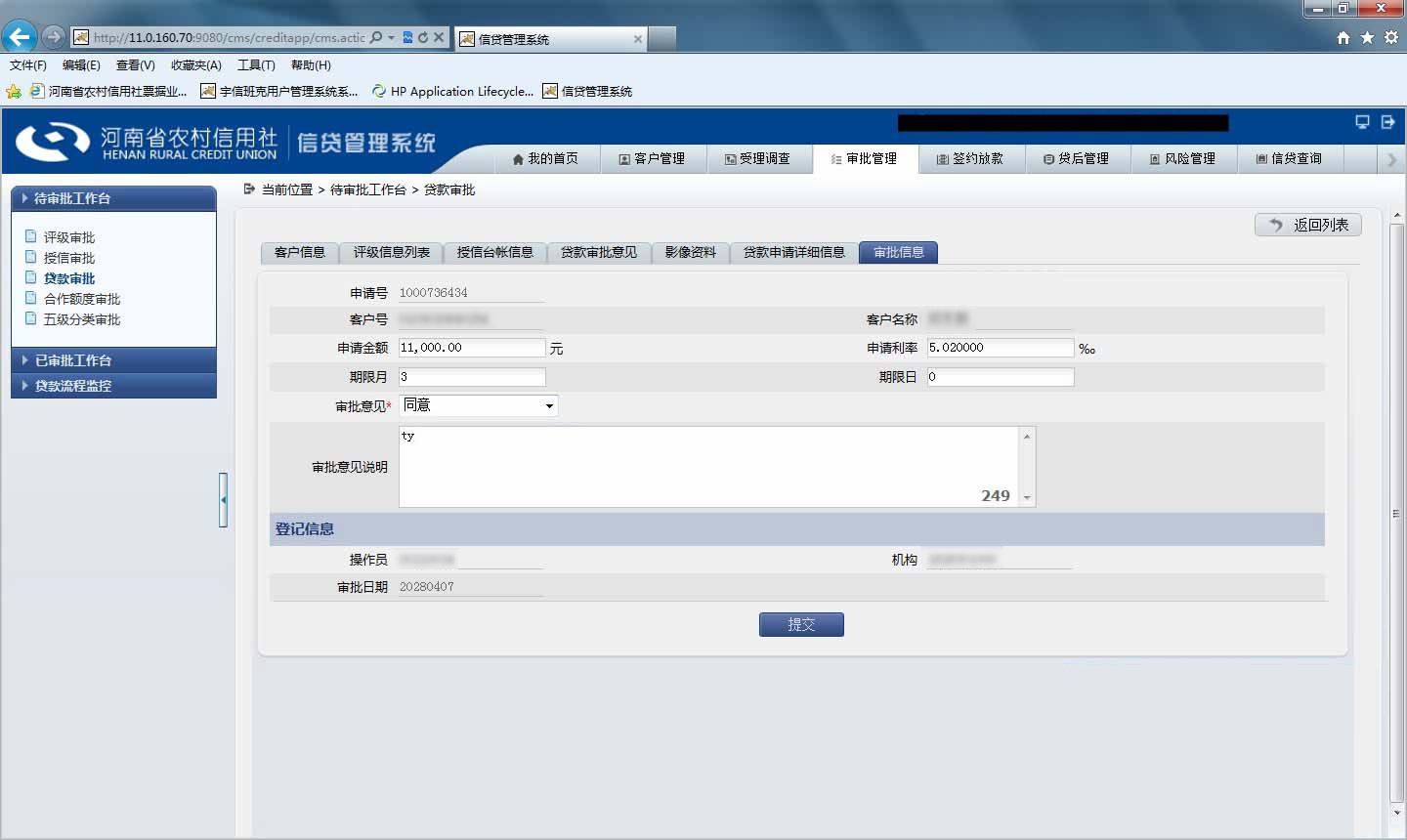Open the 影像资料 tab
Screen dimensions: 1407x840
tap(691, 253)
